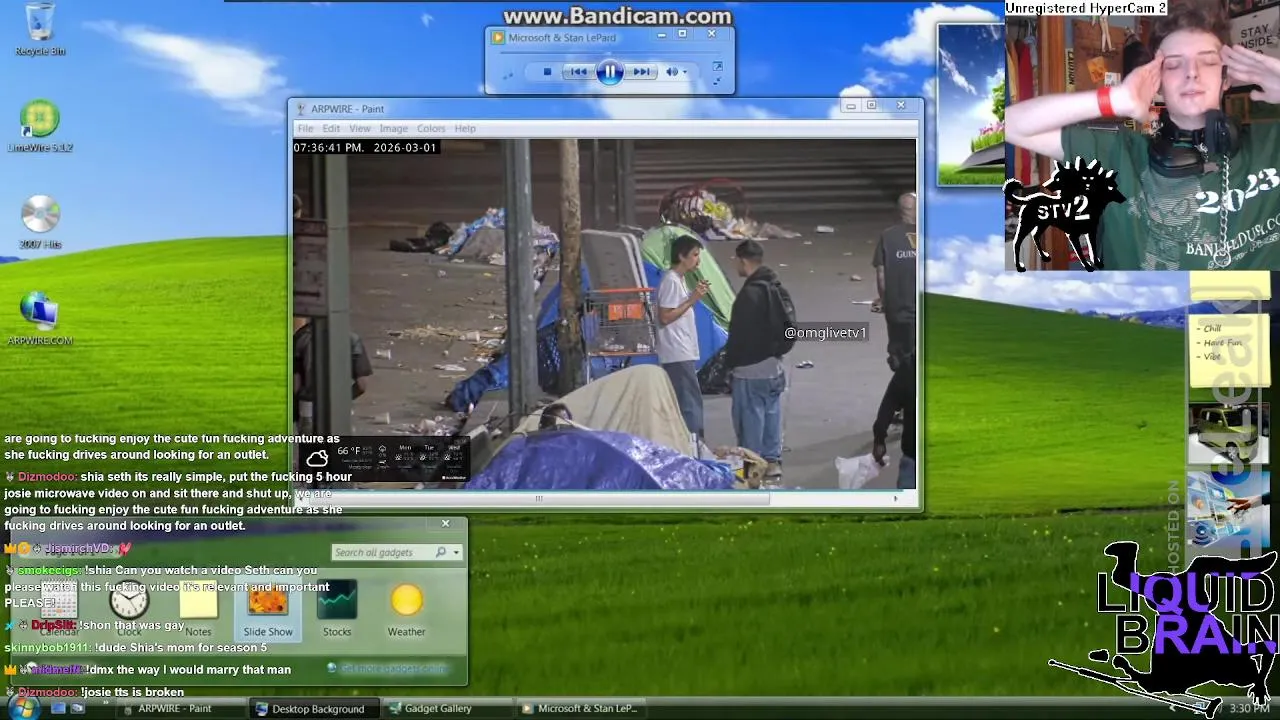The height and width of the screenshot is (720, 1280).
Task: Click the 07:36:41 PM timestamp text
Action: 328,148
